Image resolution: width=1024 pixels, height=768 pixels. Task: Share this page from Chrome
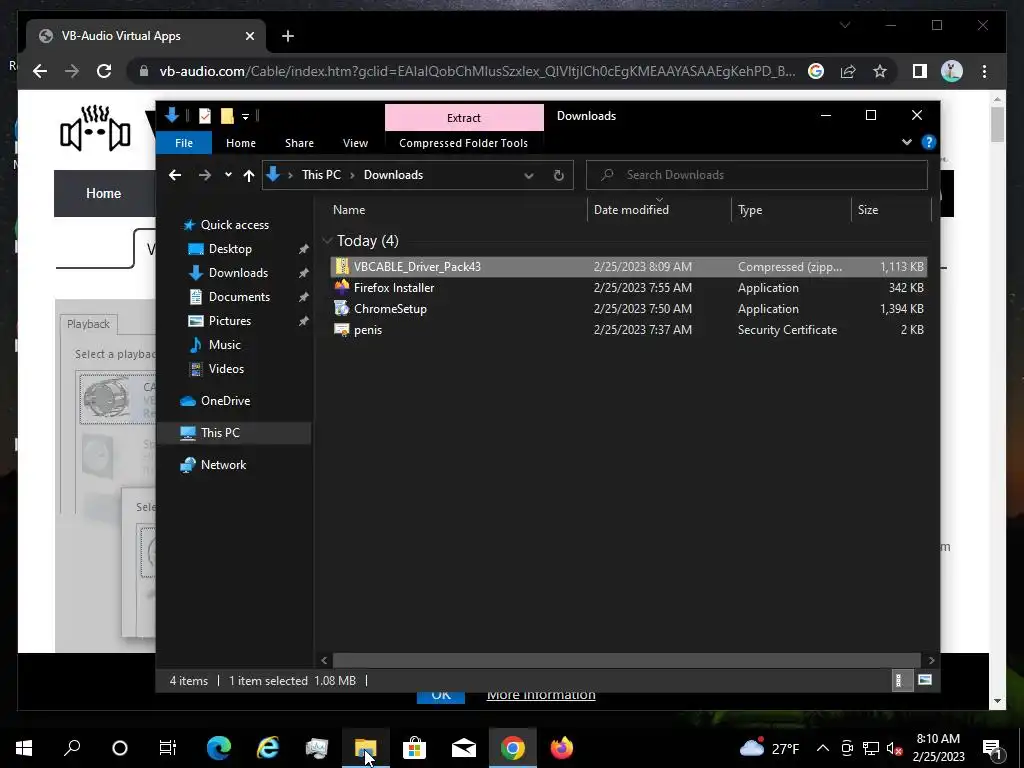(x=848, y=71)
